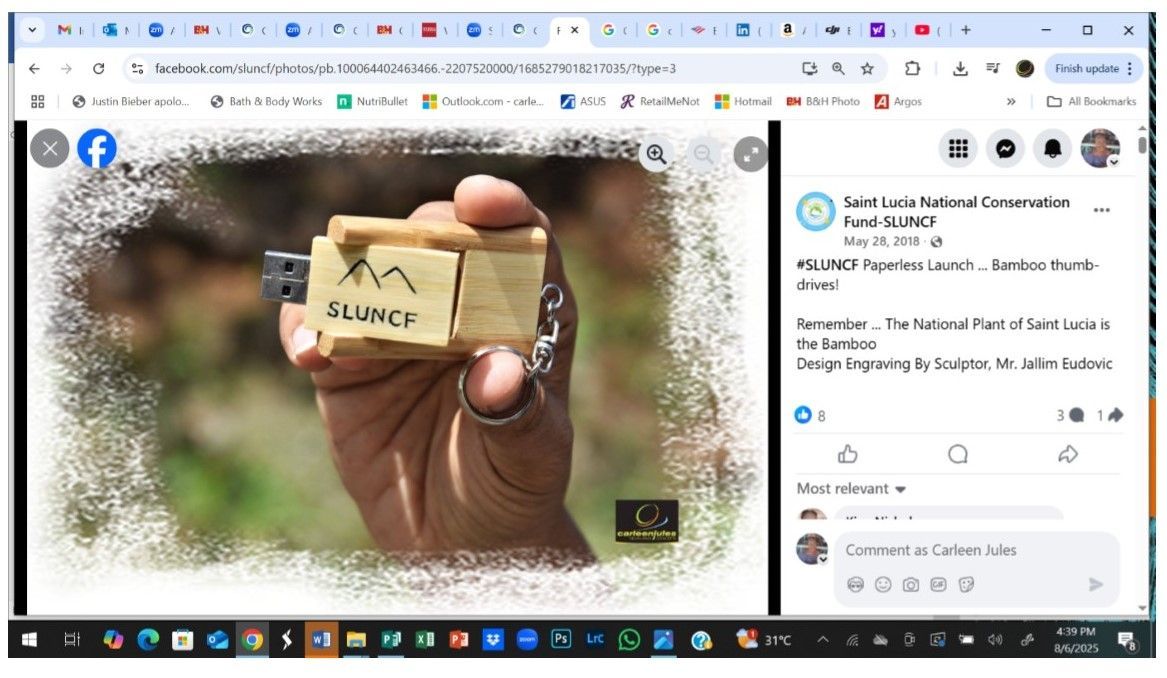Click the greyed-out zoom out icon
The height and width of the screenshot is (678, 1167).
point(703,154)
